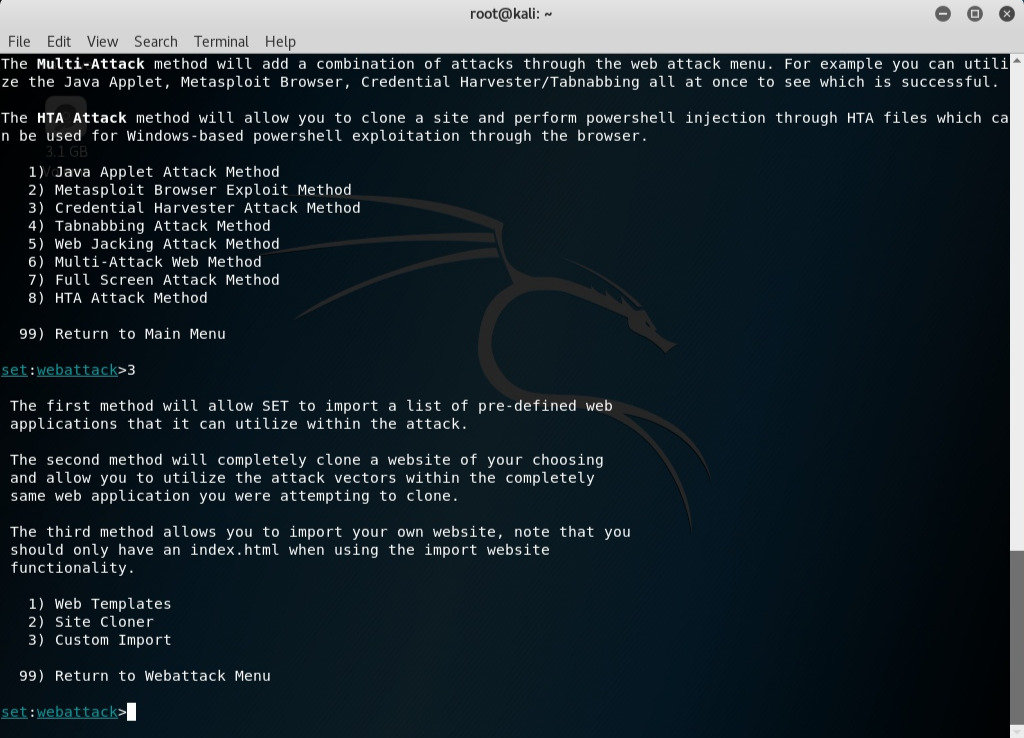Click the 'Site Cloner' option text

click(x=104, y=622)
